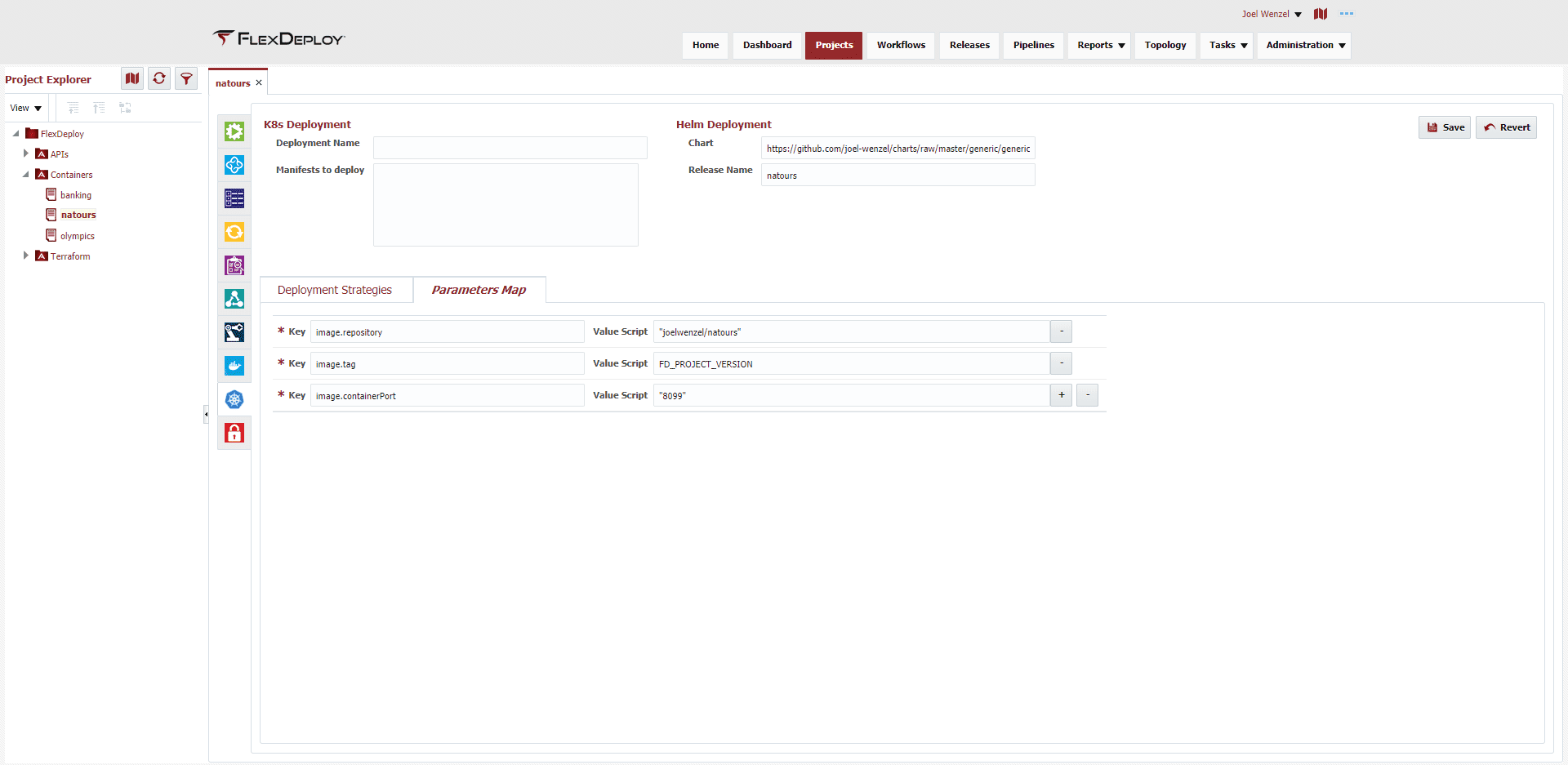Expand the Terraform folder node
Viewport: 1568px width, 765px height.
click(x=25, y=256)
